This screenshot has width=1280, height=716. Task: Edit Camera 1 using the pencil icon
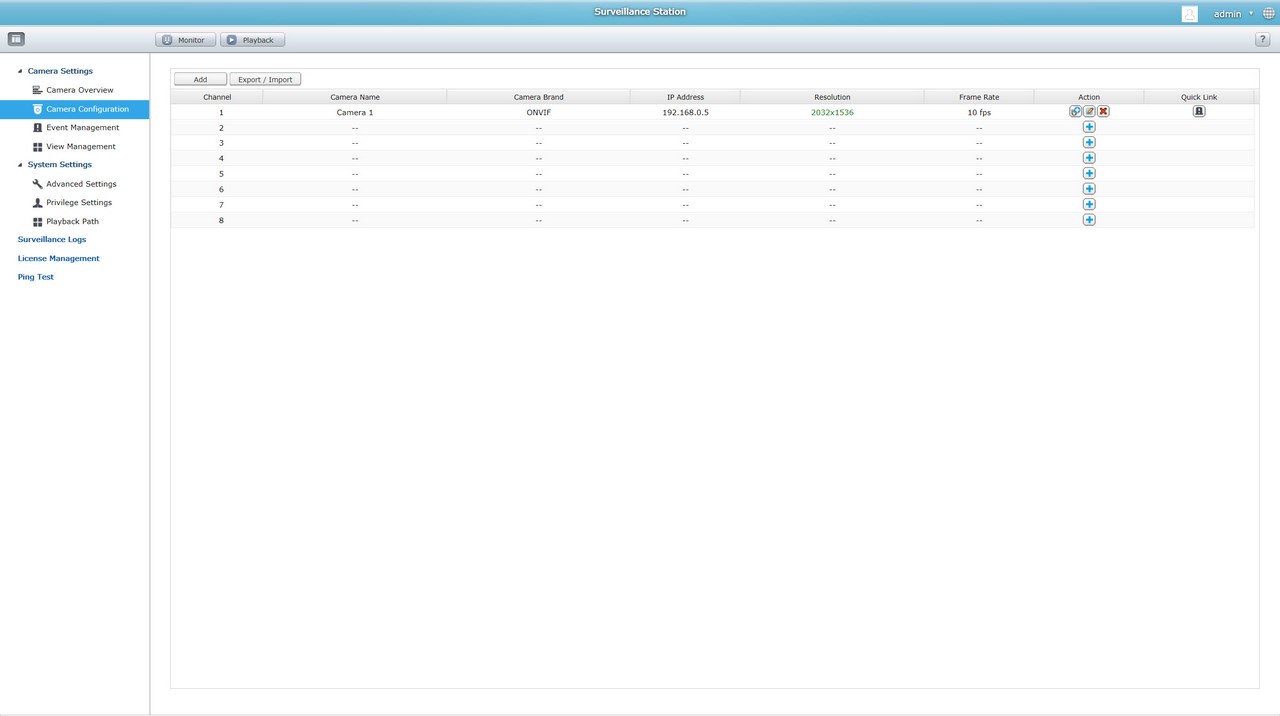tap(1089, 112)
